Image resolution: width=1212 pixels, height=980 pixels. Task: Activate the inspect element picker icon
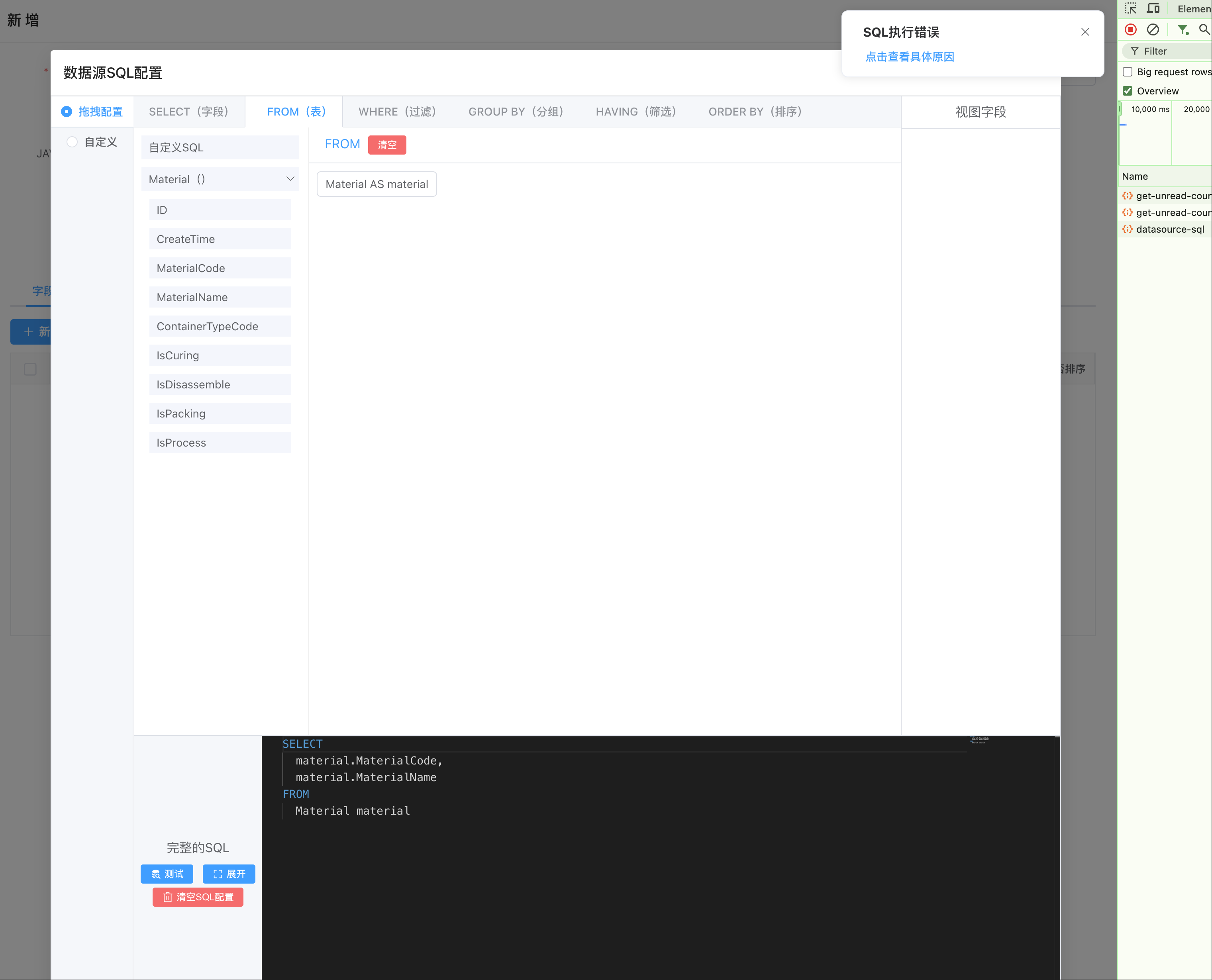(x=1130, y=8)
